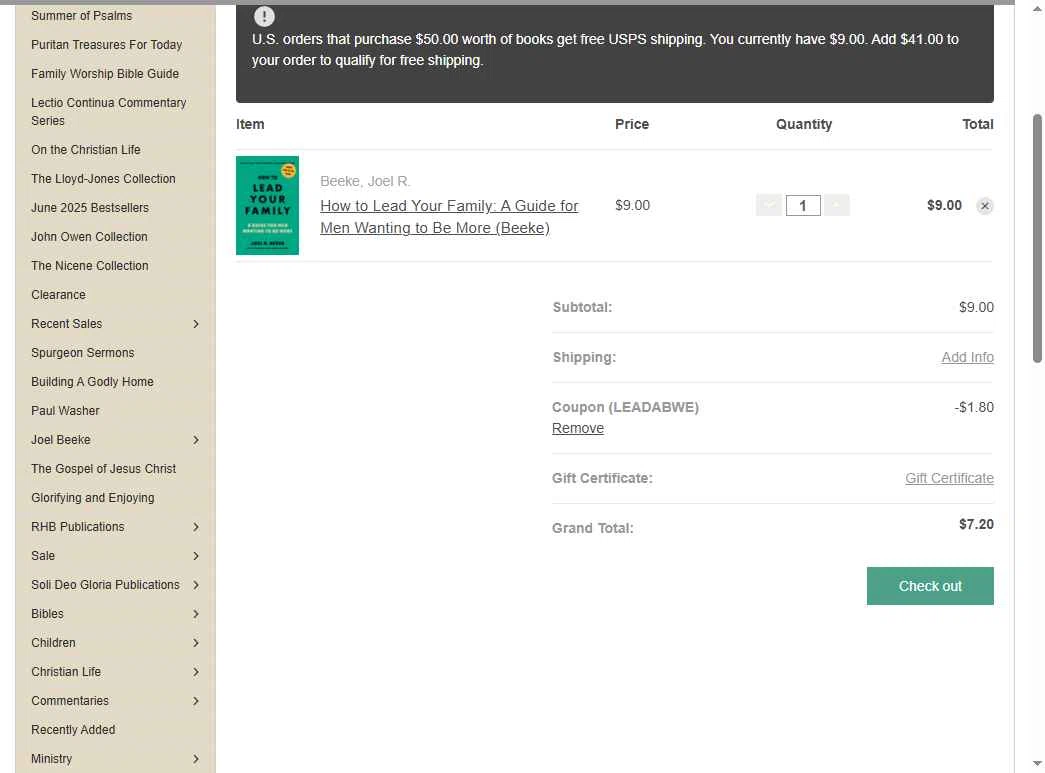Open Soli Deo Gloria Publications link

click(x=105, y=584)
